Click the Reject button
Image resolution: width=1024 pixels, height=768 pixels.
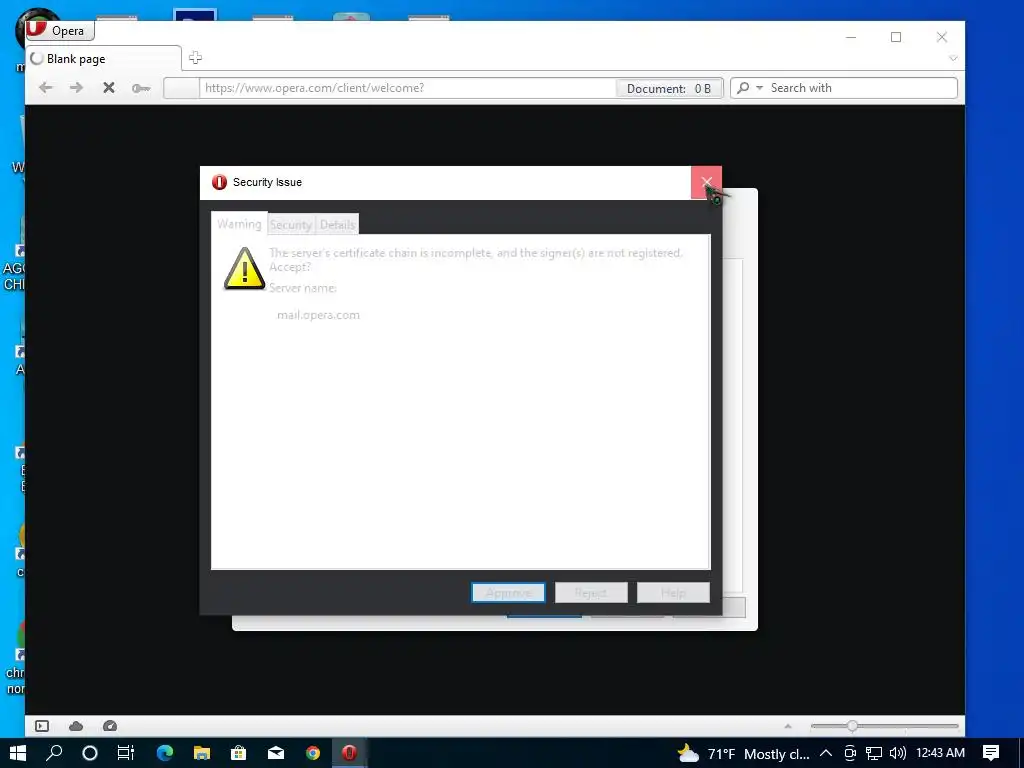[591, 593]
